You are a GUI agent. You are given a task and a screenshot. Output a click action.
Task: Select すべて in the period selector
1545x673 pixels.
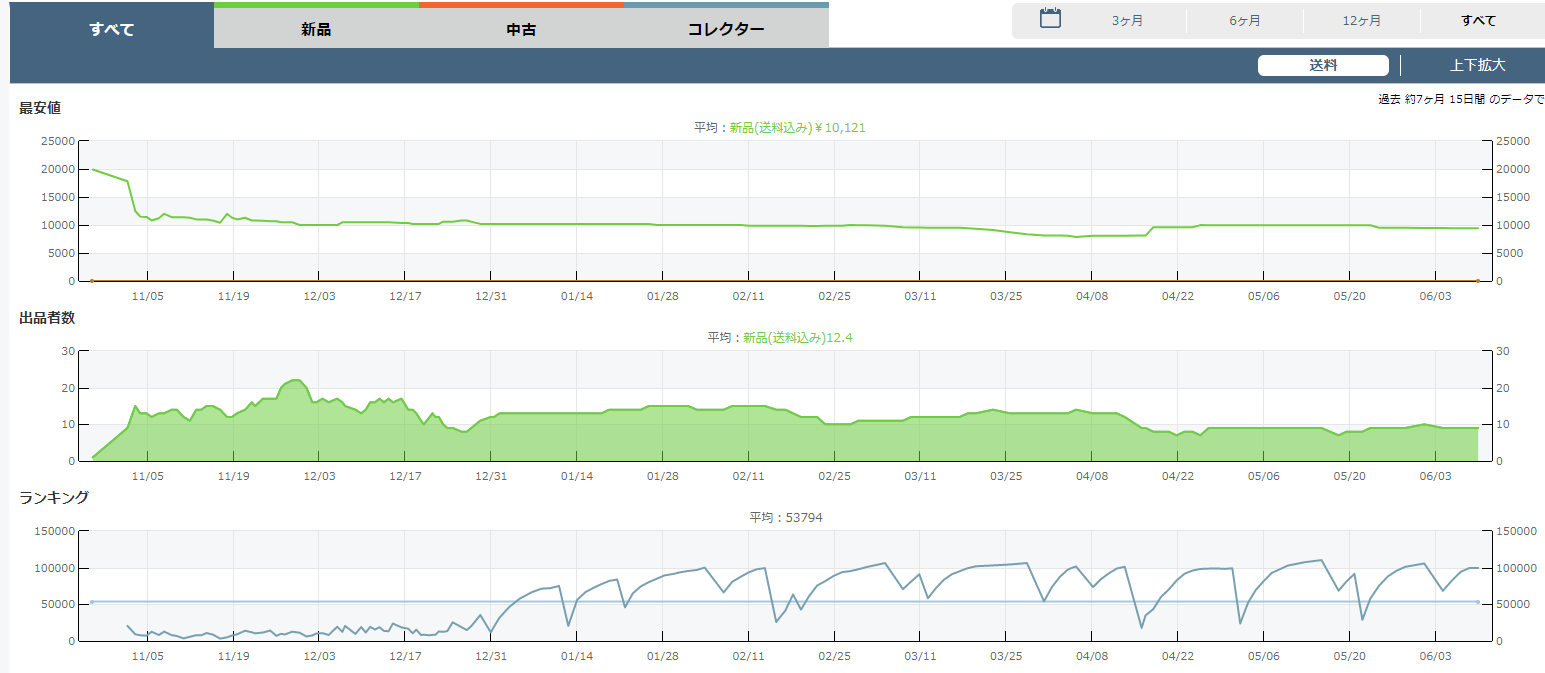(1478, 21)
